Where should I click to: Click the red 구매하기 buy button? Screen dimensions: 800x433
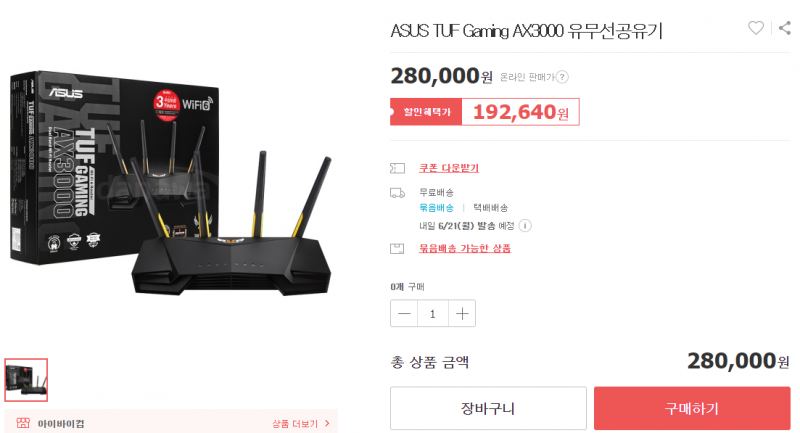tap(692, 408)
